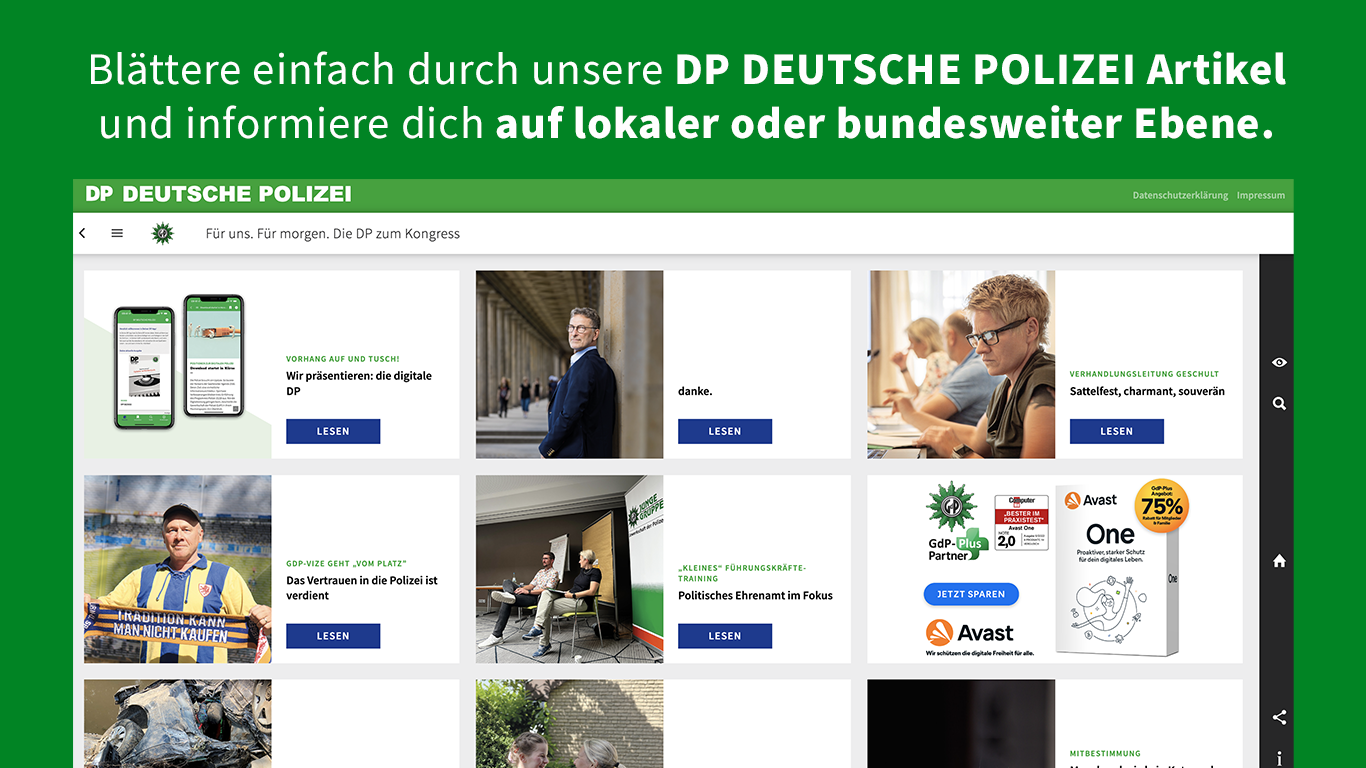
Task: Open the Datenschutzerklärung link
Action: tap(1180, 195)
